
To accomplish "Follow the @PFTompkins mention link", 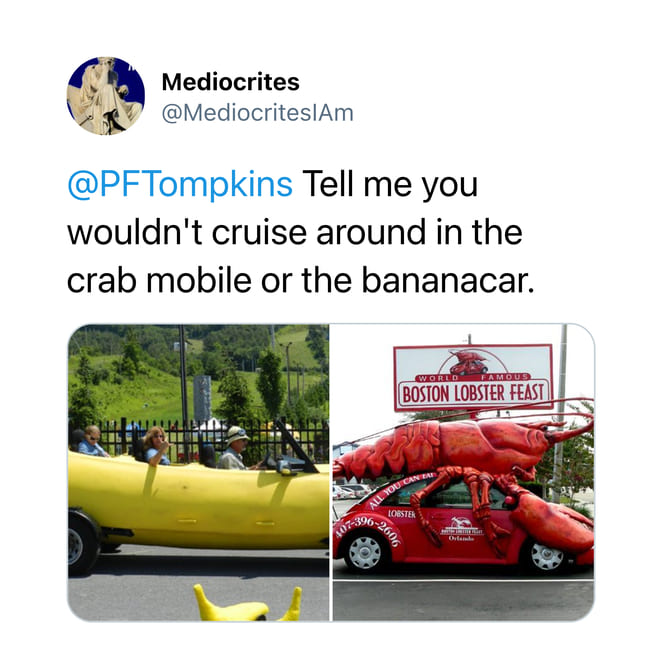I will click(180, 184).
